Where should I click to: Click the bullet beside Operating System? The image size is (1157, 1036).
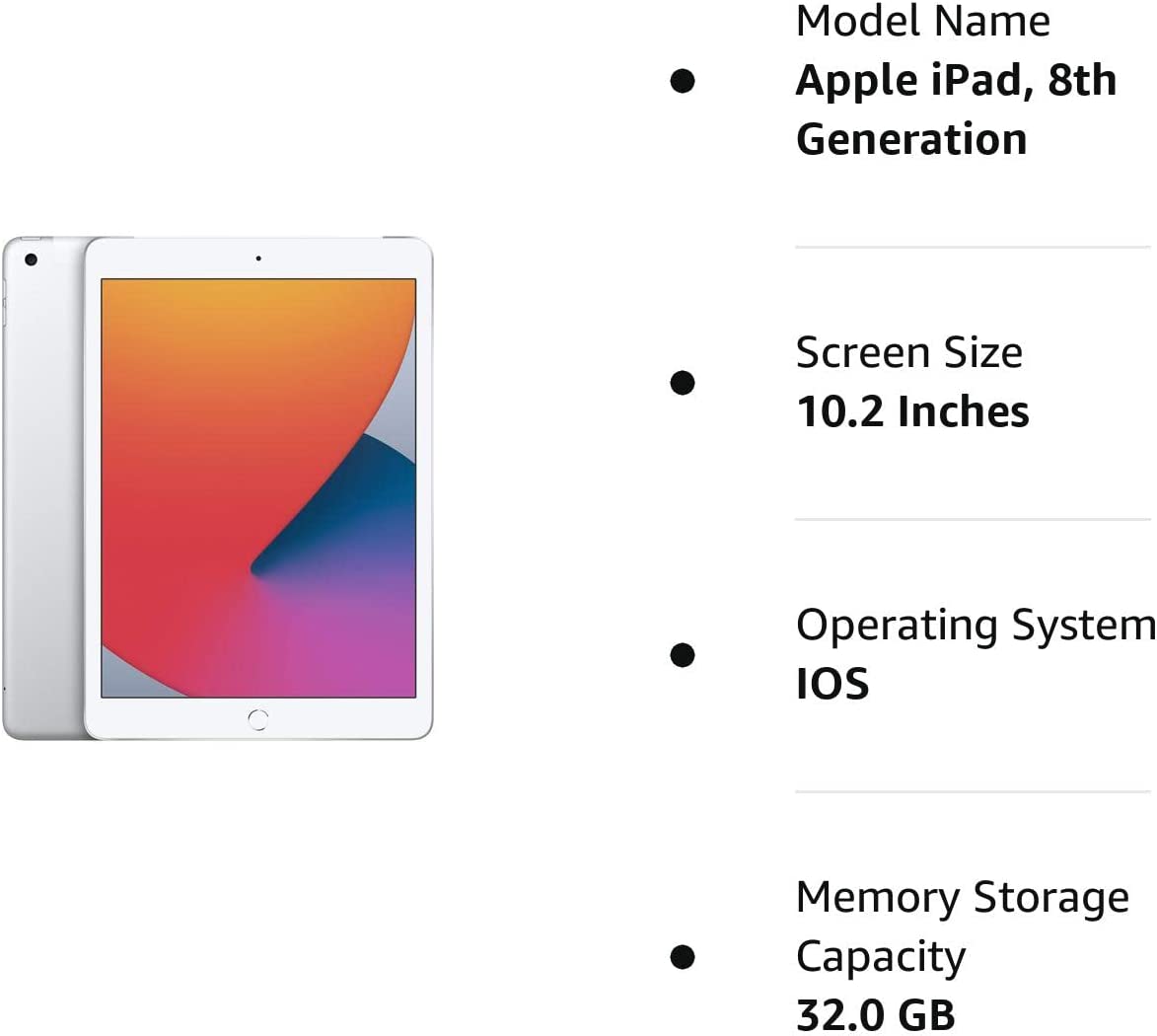[x=682, y=654]
